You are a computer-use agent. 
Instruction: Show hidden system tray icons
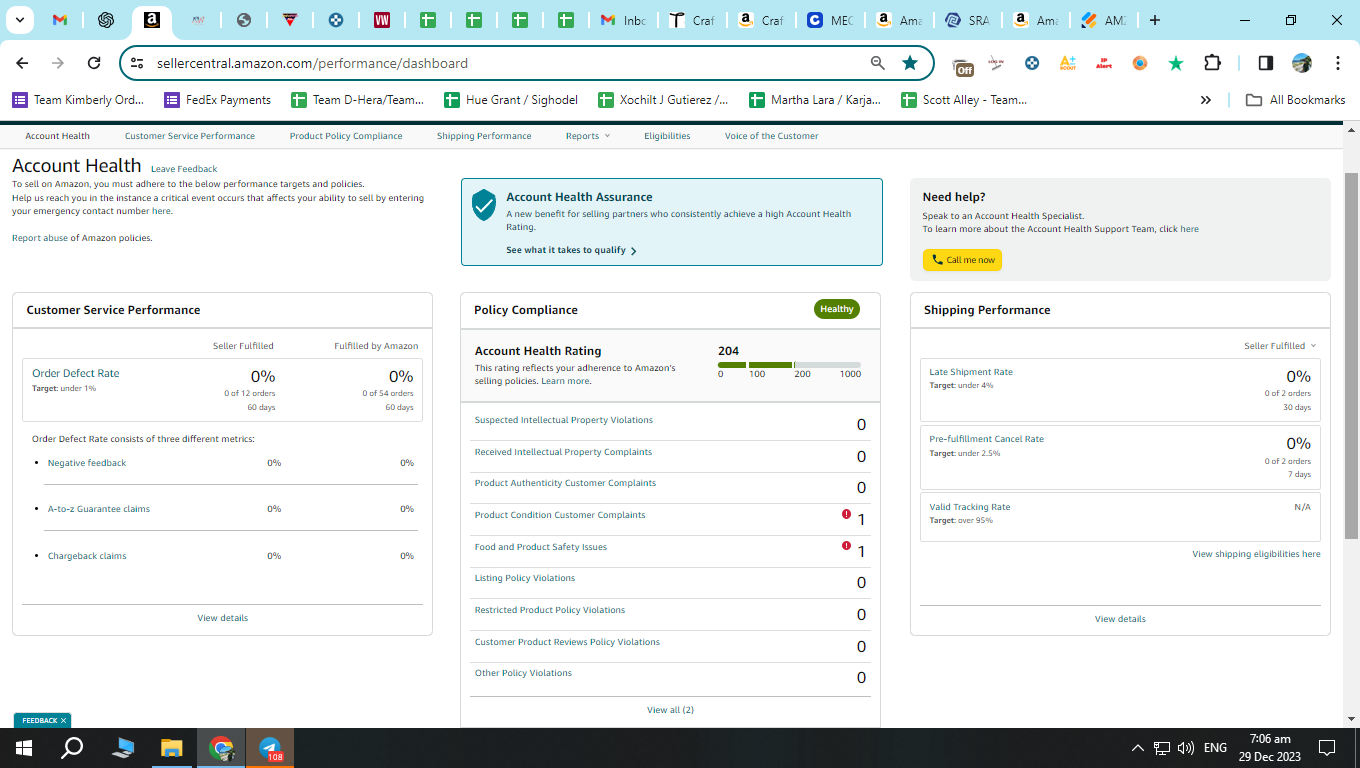(1137, 748)
